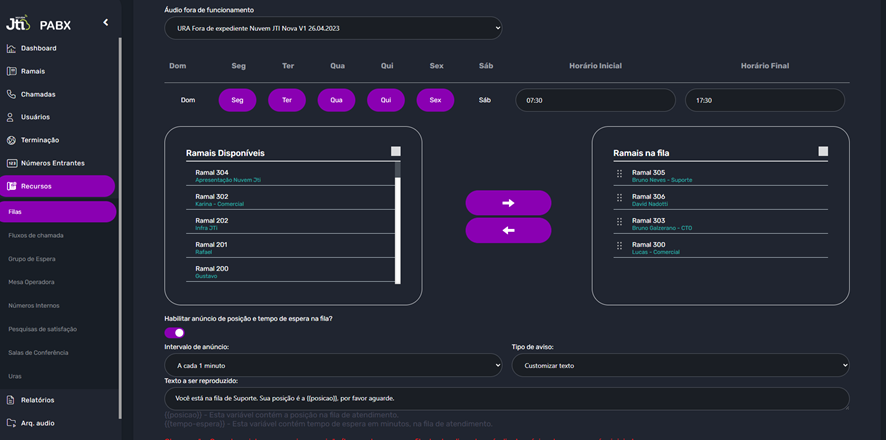Click the Terminação icon in sidebar
The width and height of the screenshot is (886, 440).
coord(11,140)
